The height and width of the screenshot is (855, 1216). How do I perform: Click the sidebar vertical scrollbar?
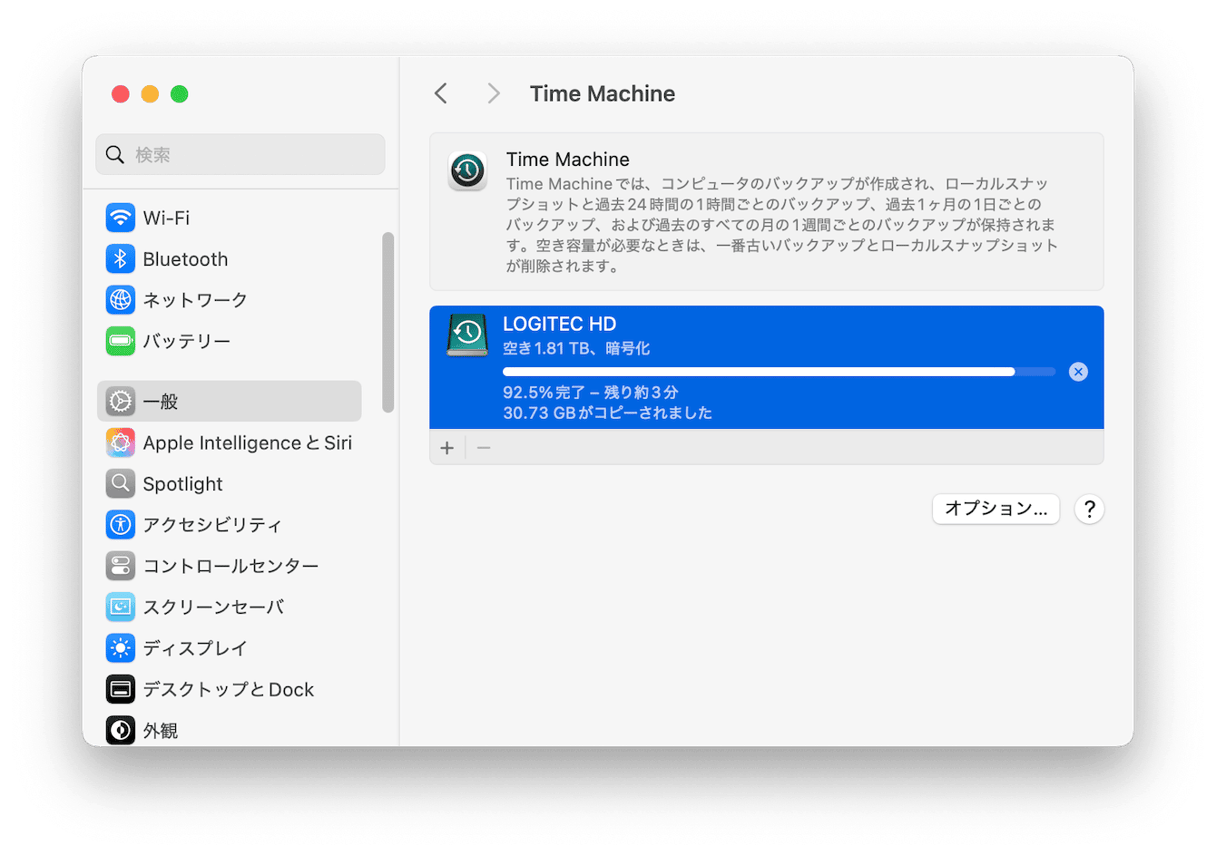(388, 322)
